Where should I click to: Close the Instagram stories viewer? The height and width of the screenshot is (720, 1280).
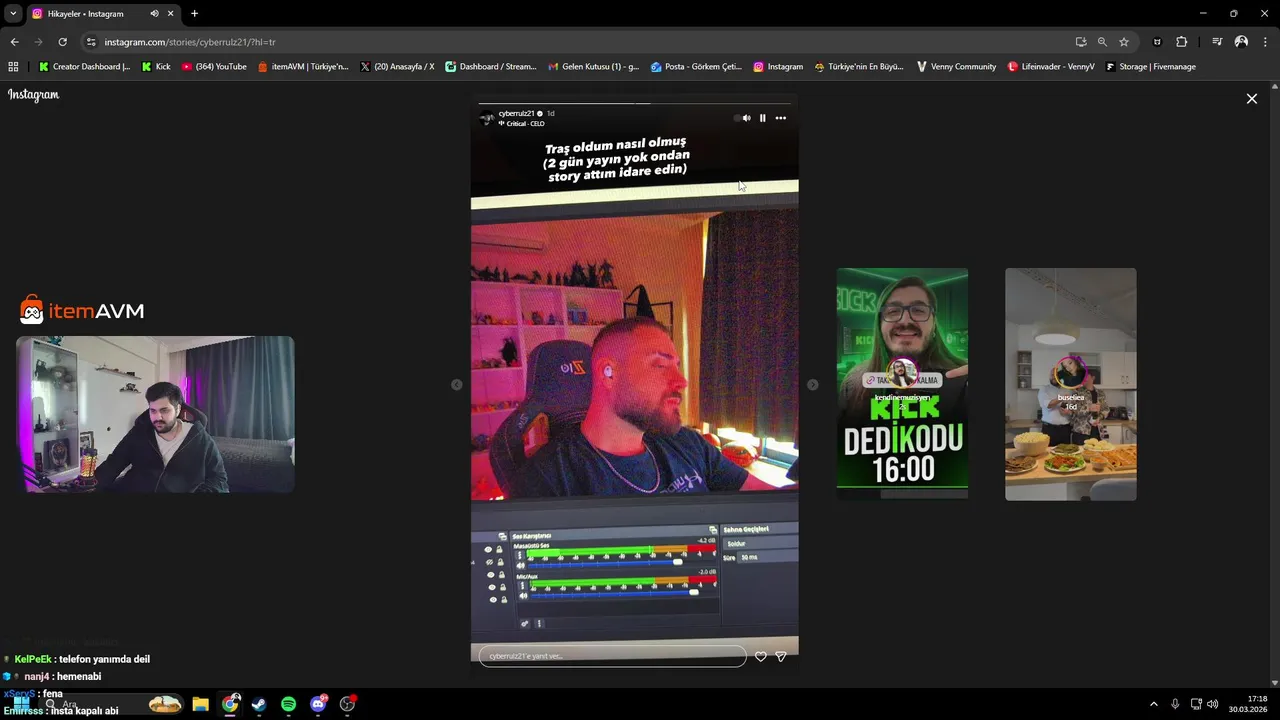tap(1251, 98)
